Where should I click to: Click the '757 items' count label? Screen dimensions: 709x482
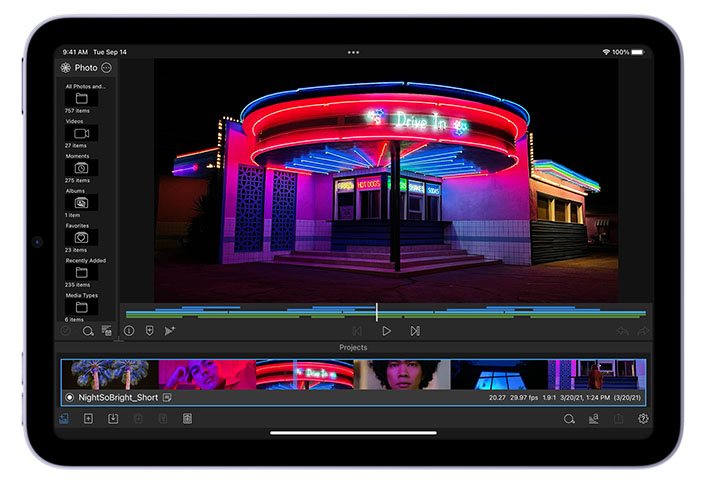[77, 111]
